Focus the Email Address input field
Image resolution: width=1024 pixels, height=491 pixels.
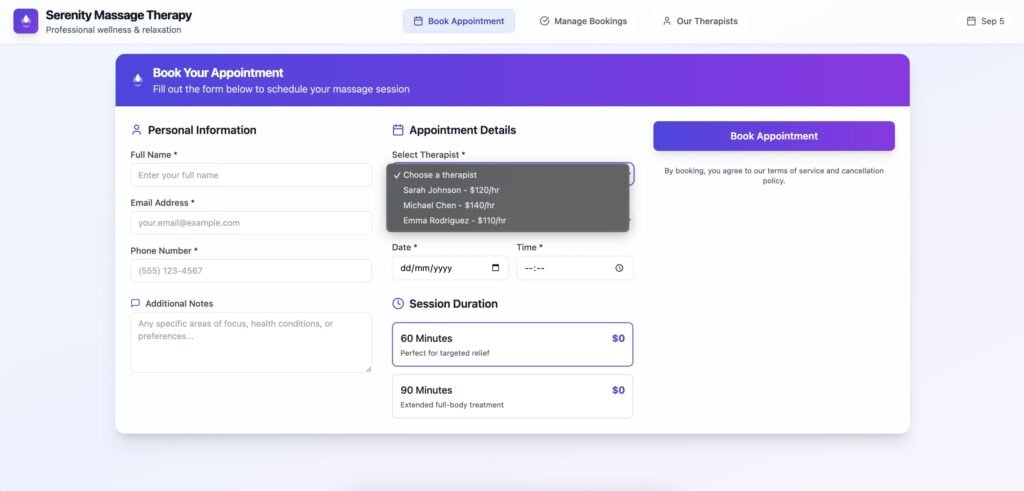[x=251, y=223]
